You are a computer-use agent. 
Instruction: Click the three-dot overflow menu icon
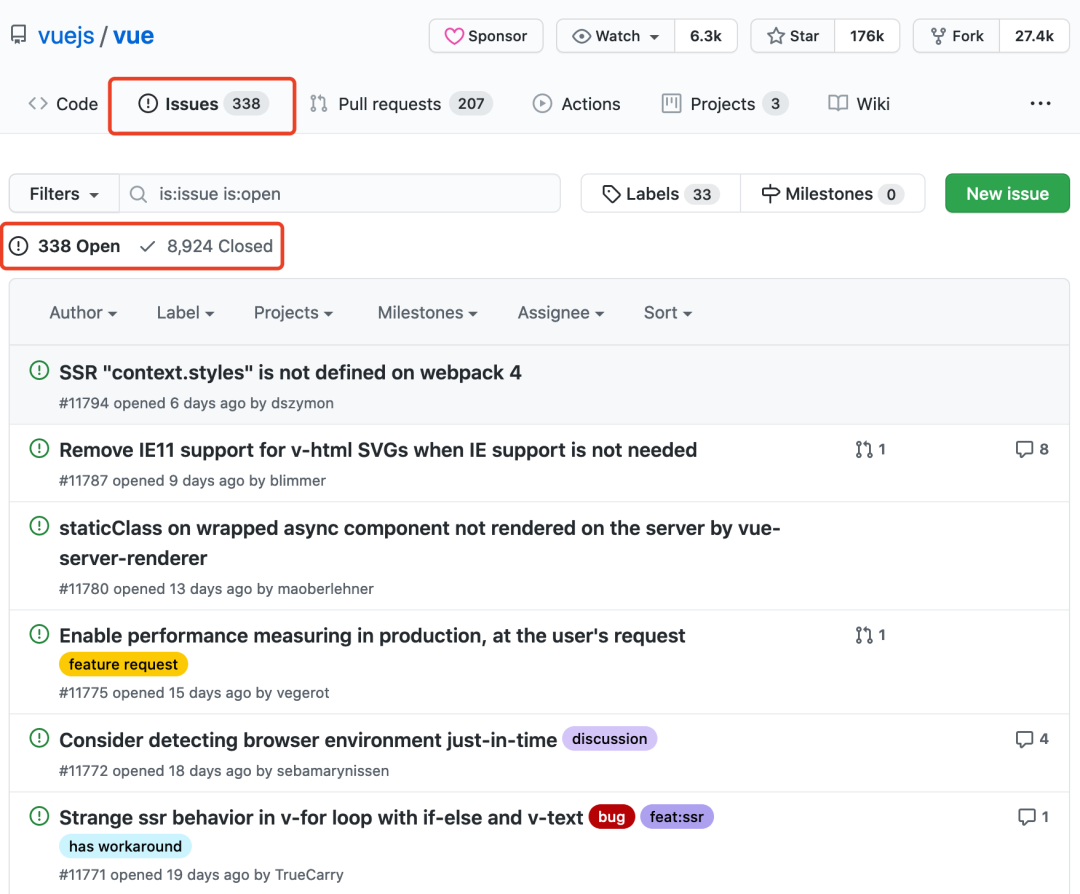tap(1040, 104)
